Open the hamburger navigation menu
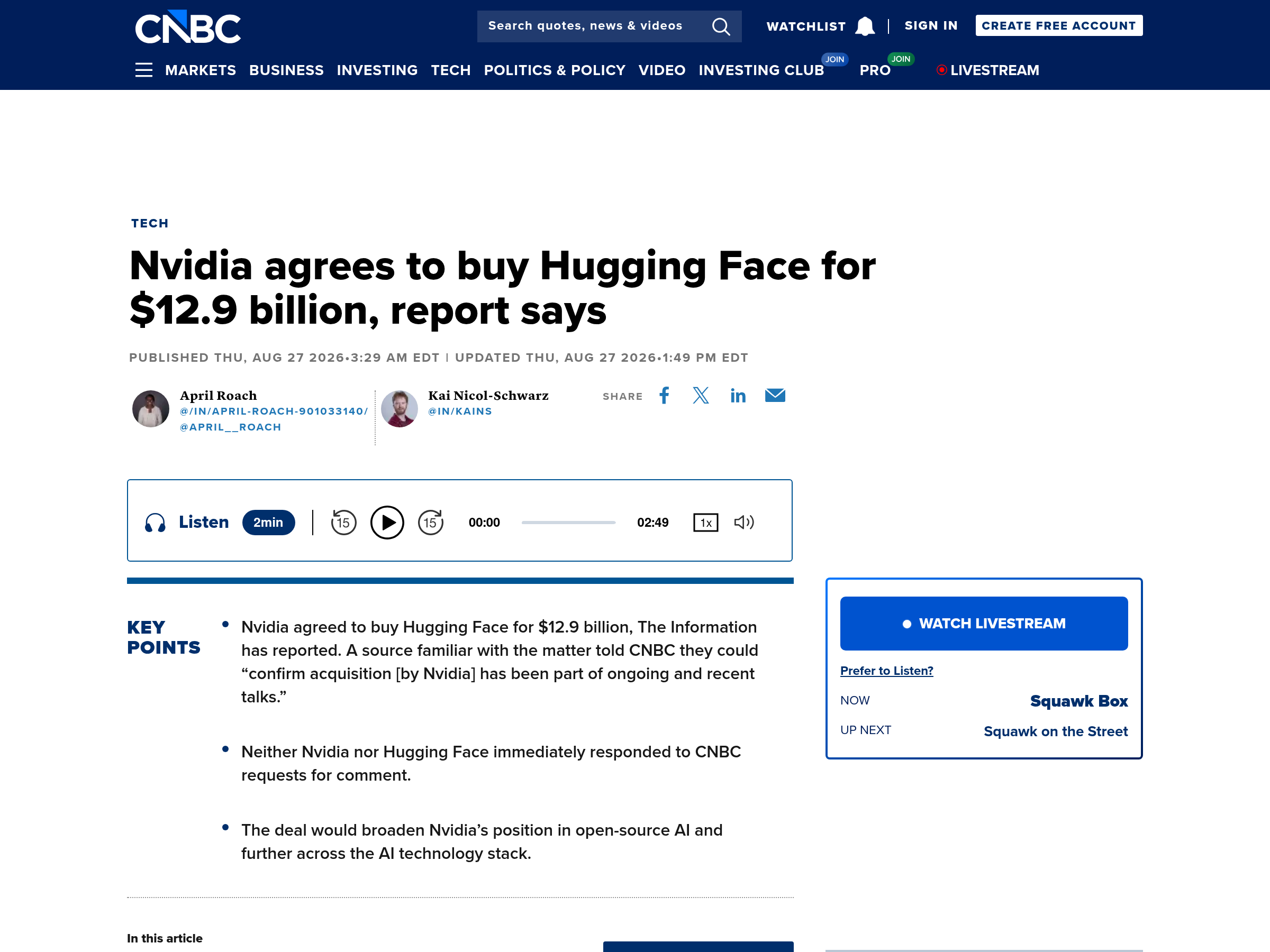This screenshot has height=952, width=1270. pos(143,70)
